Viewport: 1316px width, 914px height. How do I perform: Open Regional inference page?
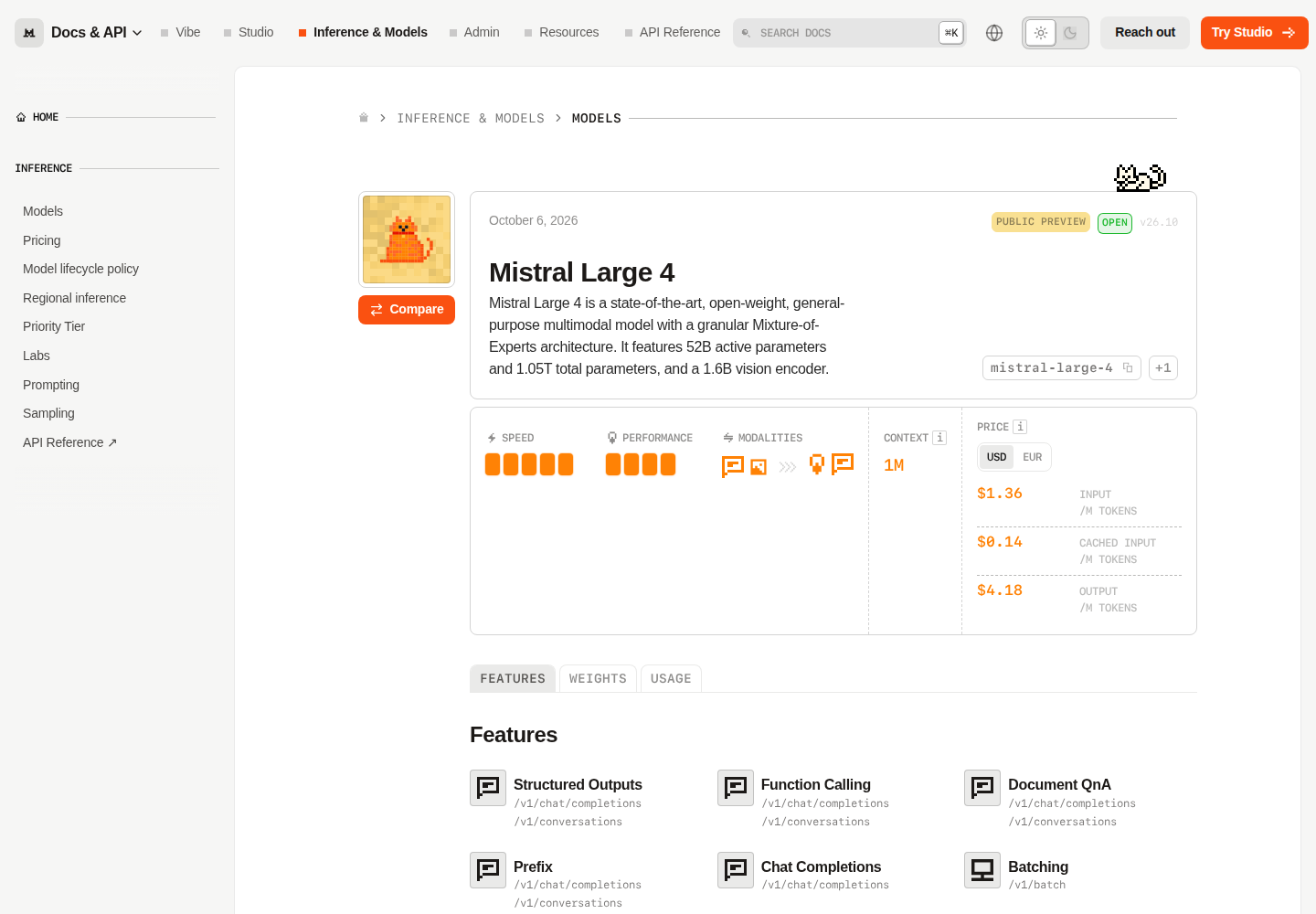coord(74,298)
